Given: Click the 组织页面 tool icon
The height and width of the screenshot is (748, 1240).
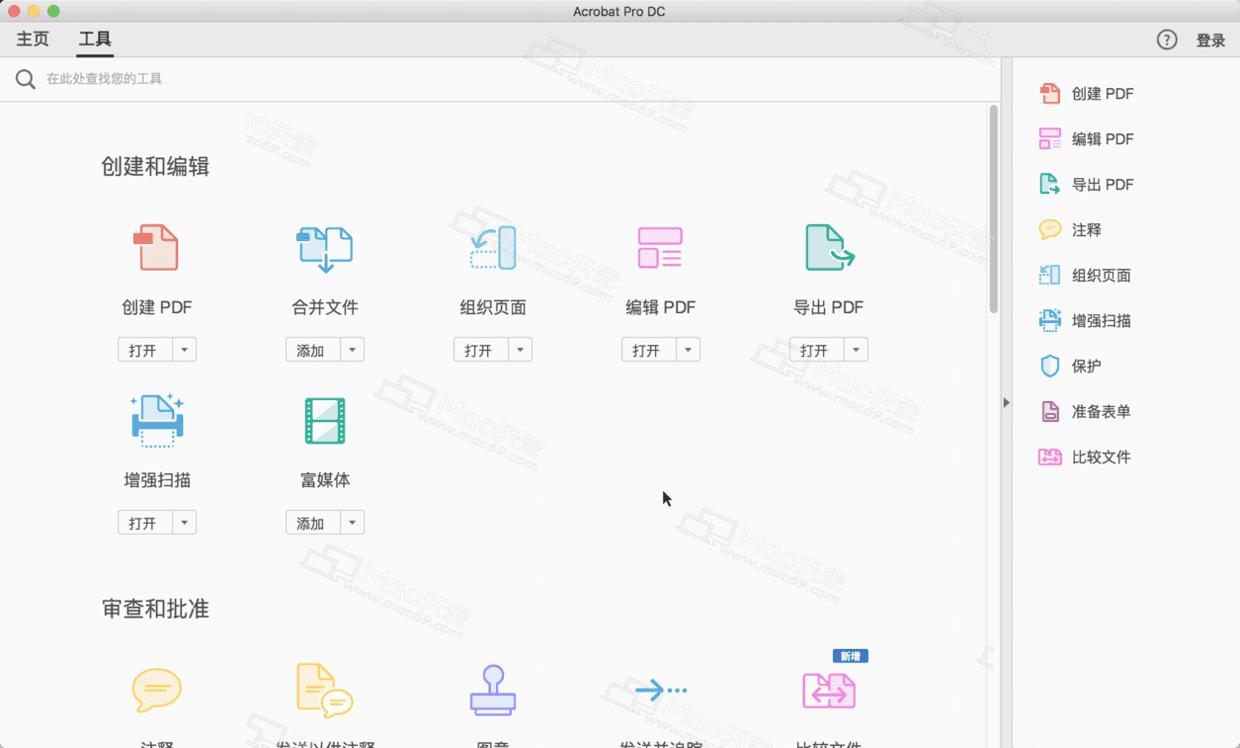Looking at the screenshot, I should (x=493, y=247).
